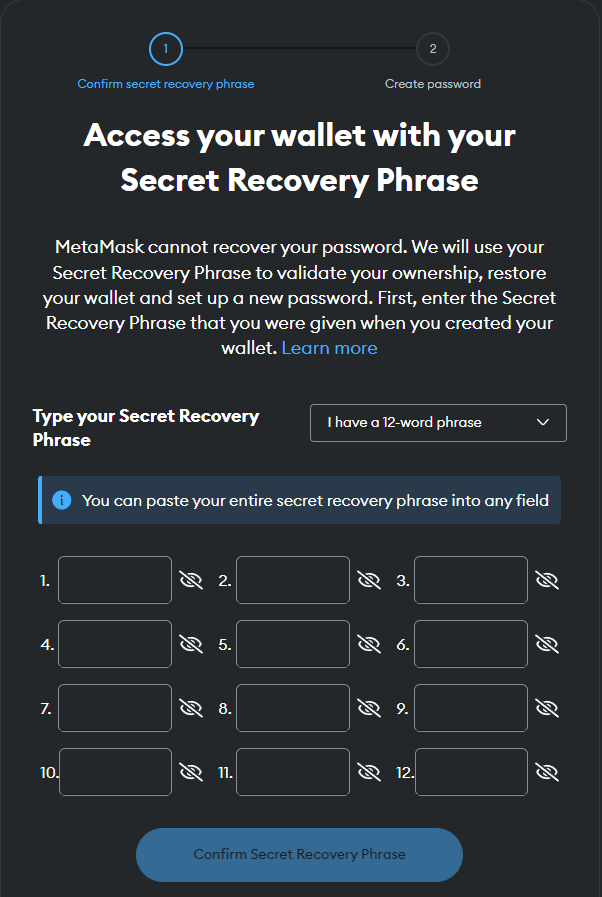Reveal word 1 using its eye icon
602x897 pixels.
tap(192, 579)
